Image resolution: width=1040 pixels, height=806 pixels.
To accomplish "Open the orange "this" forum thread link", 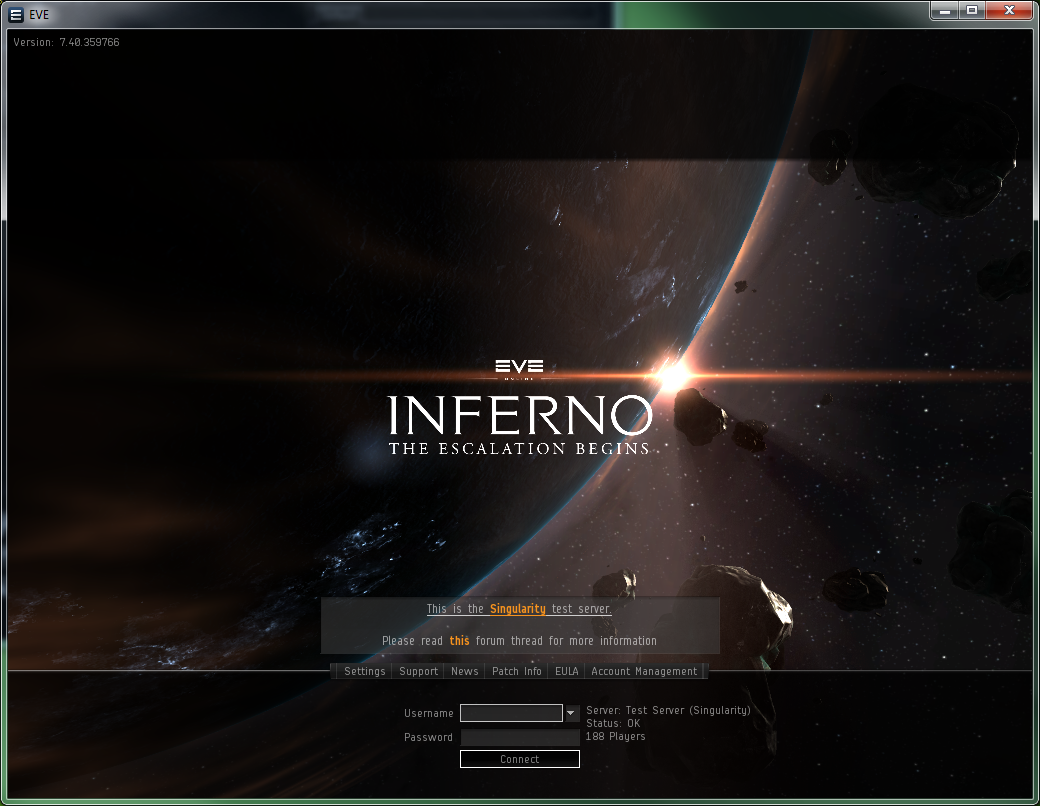I will coord(459,641).
